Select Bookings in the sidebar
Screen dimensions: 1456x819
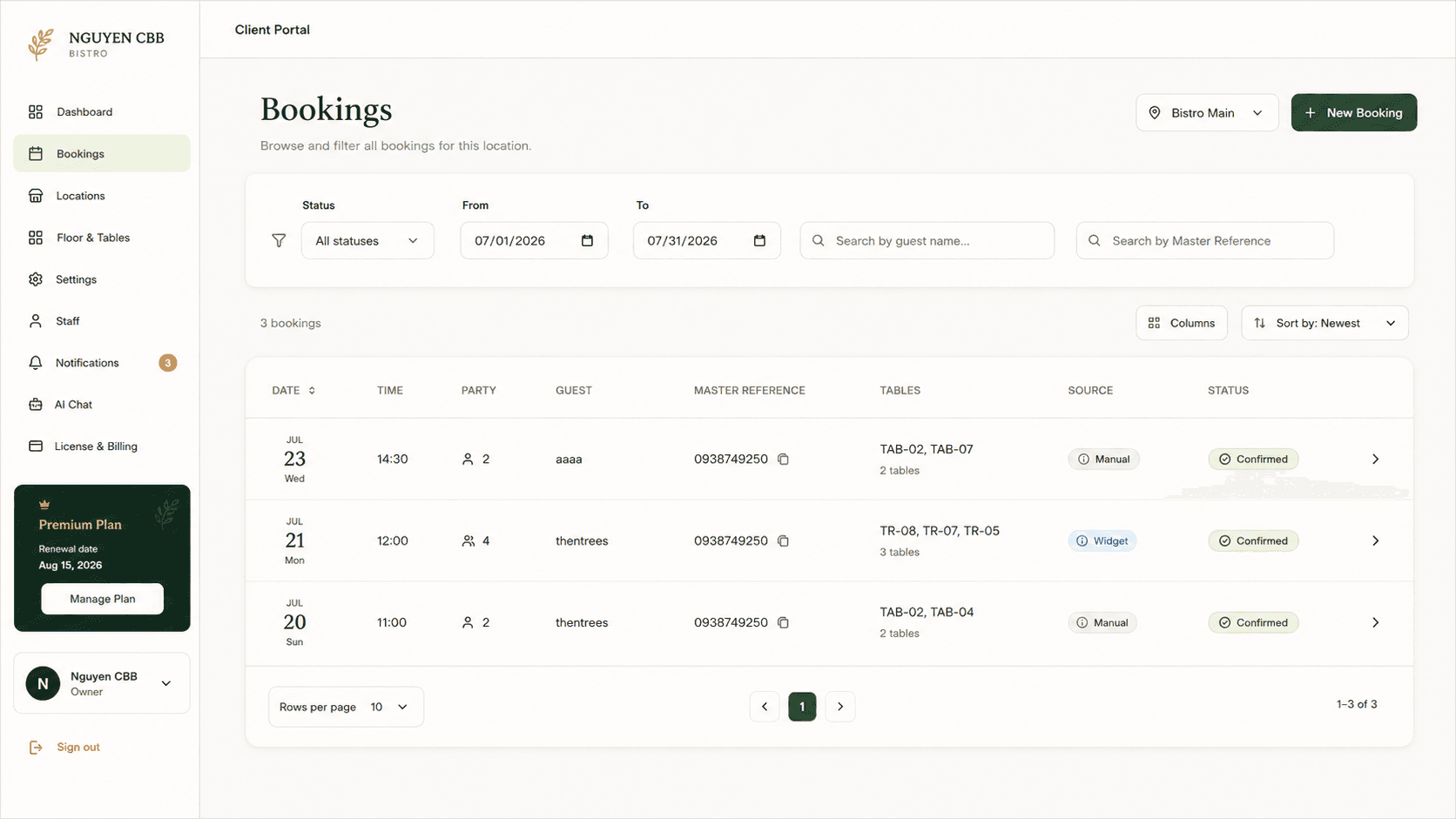(x=102, y=154)
